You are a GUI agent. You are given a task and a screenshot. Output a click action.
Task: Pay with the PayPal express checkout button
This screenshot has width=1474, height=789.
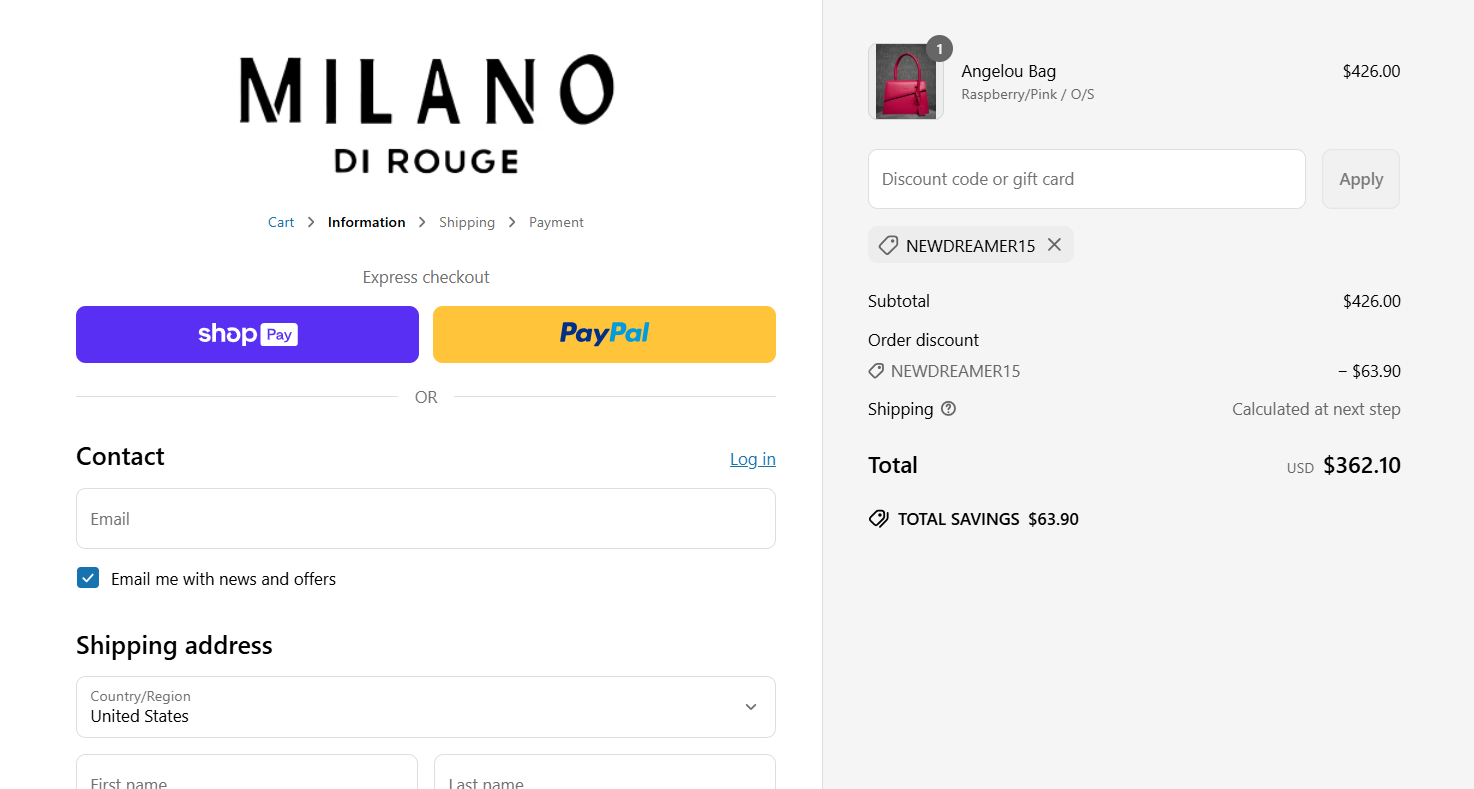(x=603, y=334)
